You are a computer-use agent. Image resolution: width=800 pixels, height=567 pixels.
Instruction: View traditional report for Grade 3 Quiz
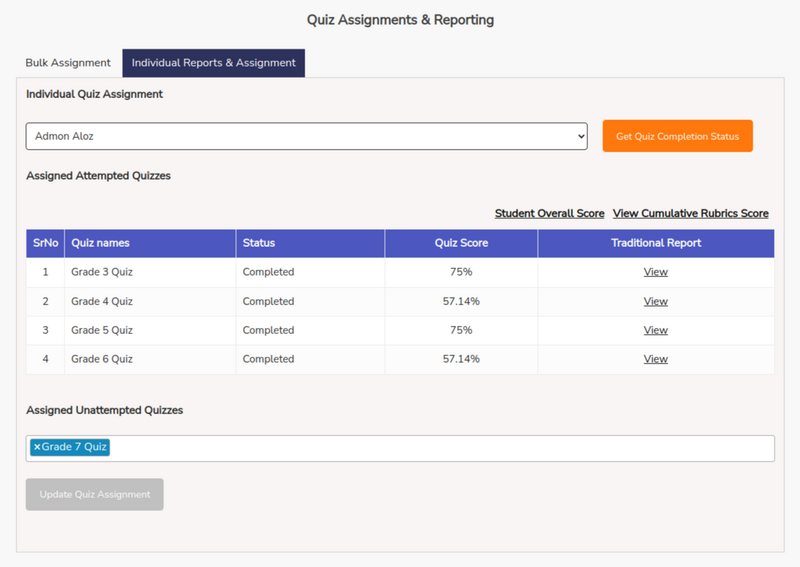pyautogui.click(x=655, y=272)
